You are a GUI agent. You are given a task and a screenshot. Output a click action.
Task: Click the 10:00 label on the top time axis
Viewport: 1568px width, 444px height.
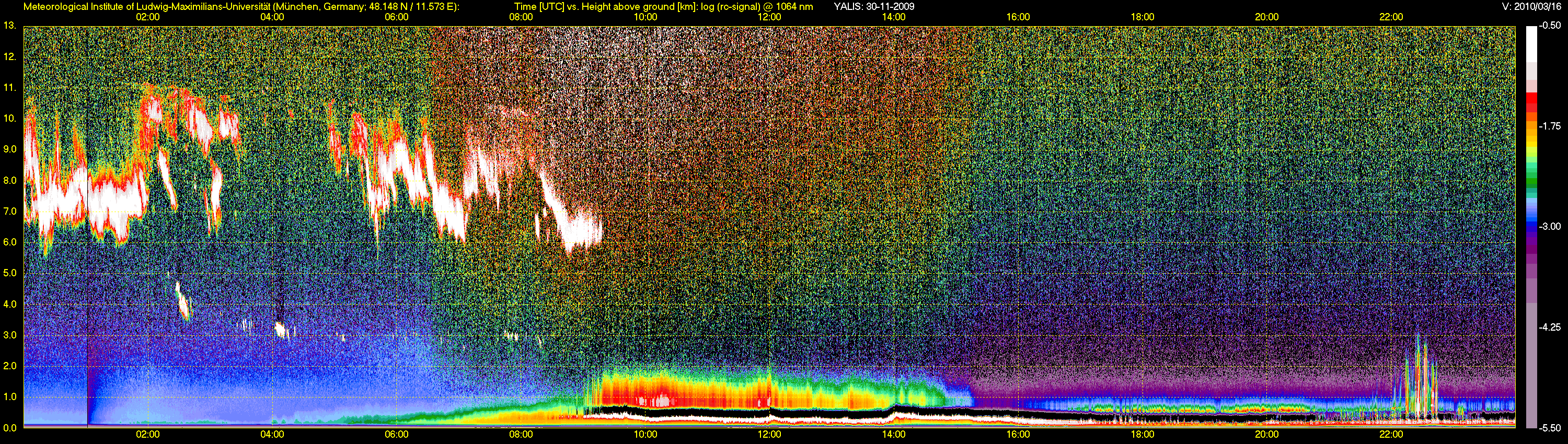[x=645, y=17]
